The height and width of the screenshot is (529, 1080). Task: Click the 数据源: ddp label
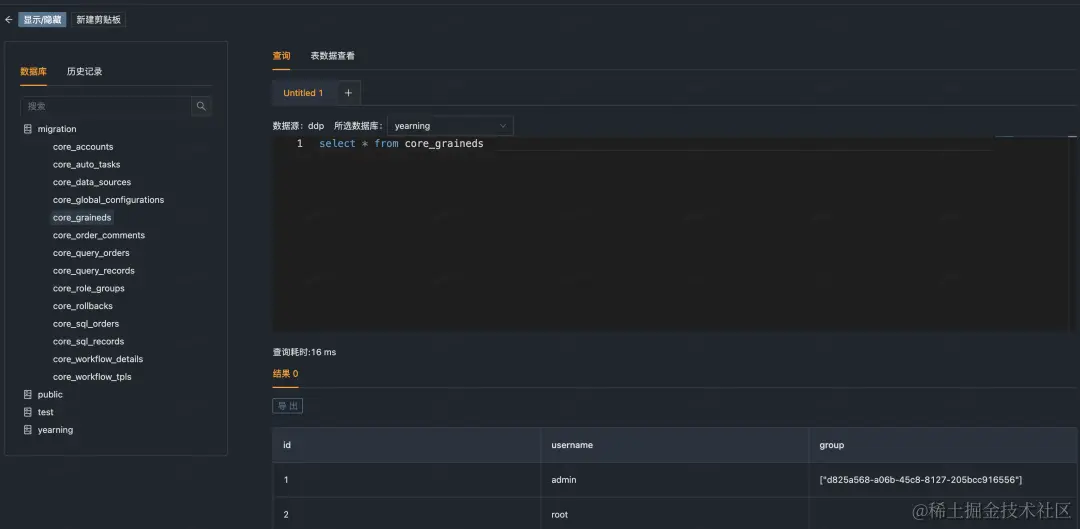pos(298,126)
